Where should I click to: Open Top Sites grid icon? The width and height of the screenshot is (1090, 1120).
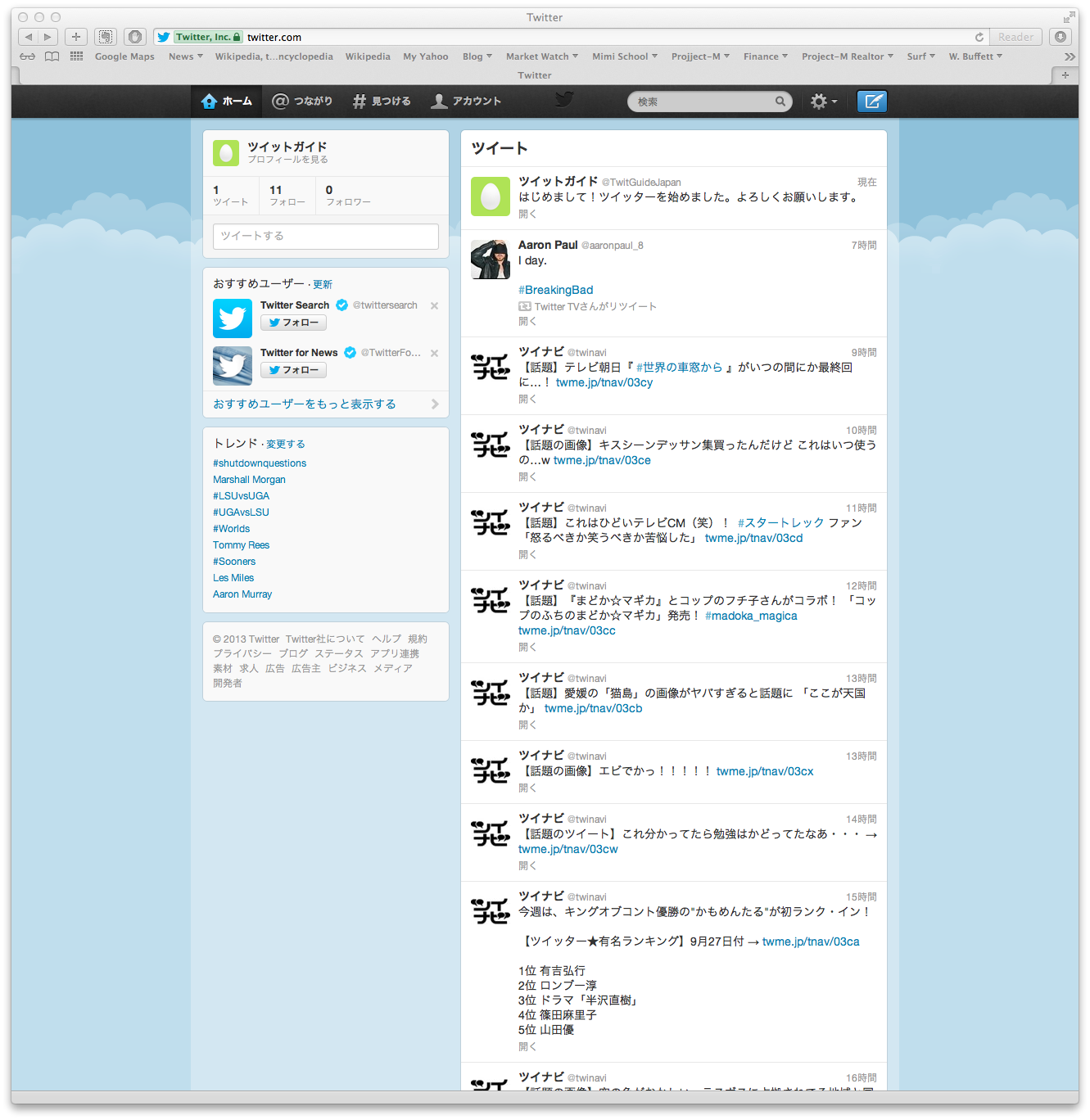coord(77,56)
